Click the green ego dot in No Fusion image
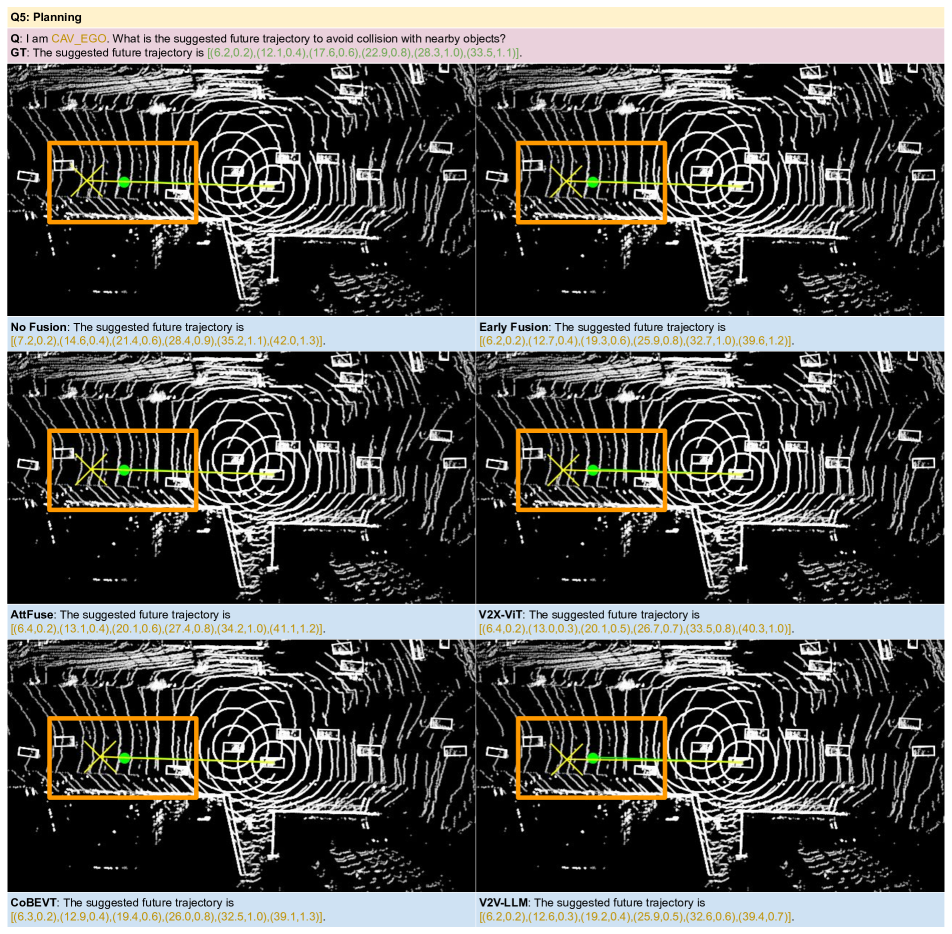 124,182
